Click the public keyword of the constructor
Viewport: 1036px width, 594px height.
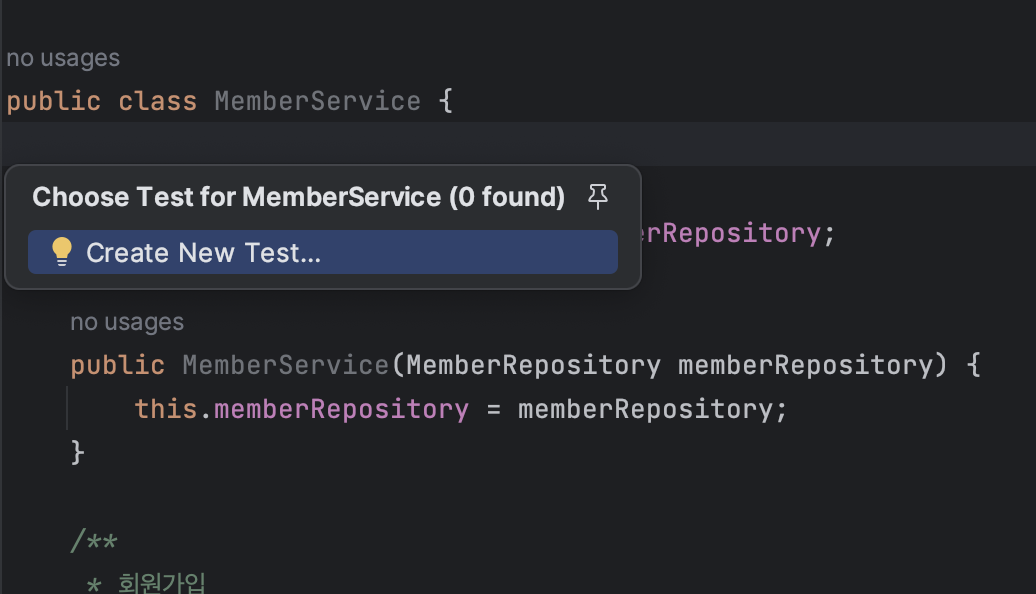(118, 365)
